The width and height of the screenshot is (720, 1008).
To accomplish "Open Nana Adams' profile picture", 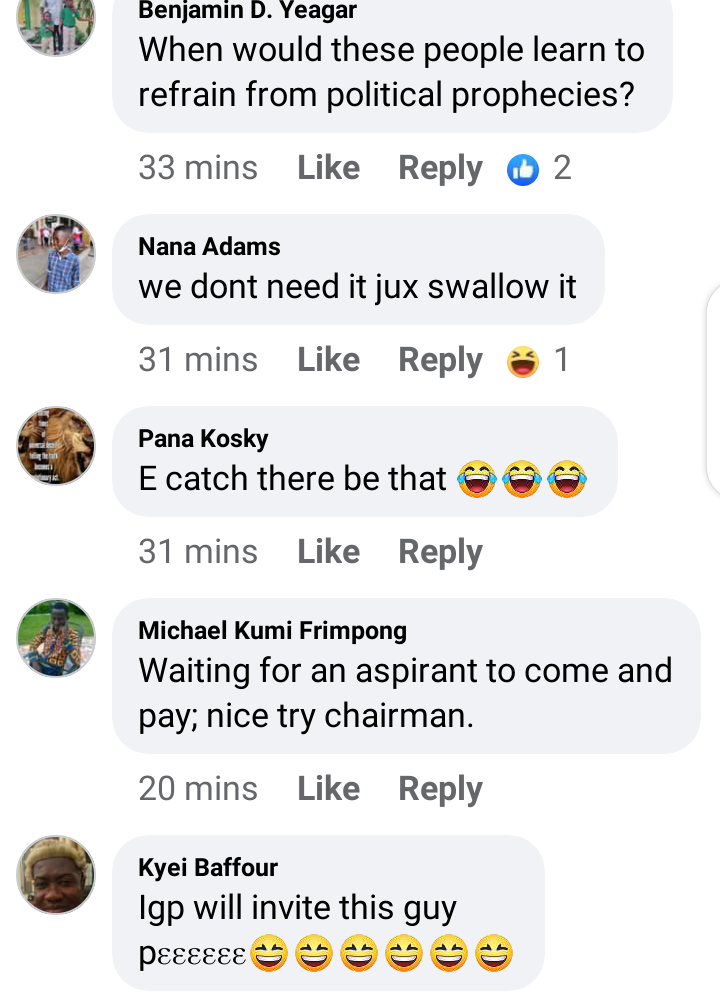I will tap(56, 254).
